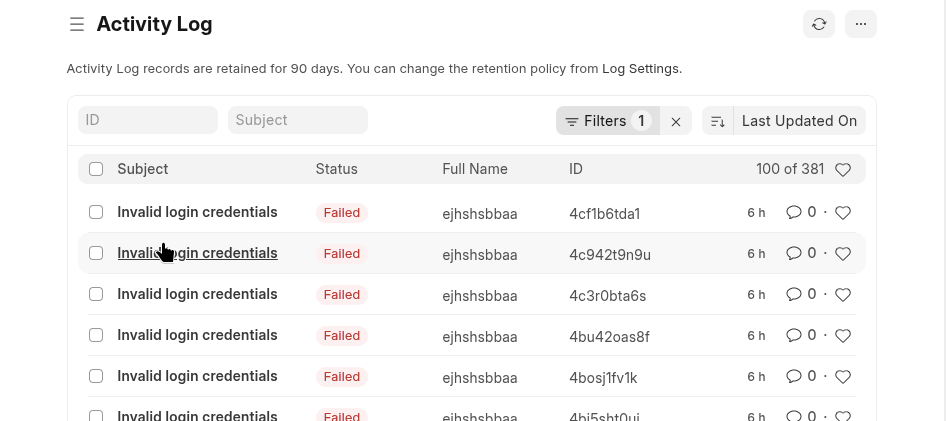Like the 4cf1b6tda1 row heart icon

(x=843, y=213)
